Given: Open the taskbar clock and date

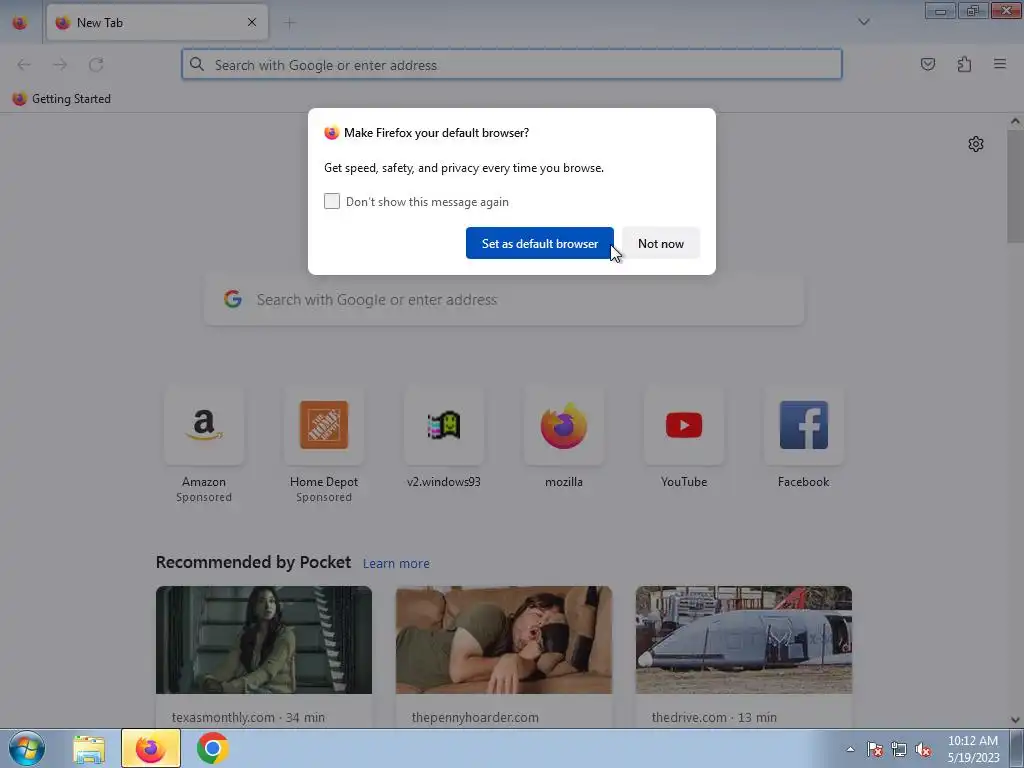Looking at the screenshot, I should pyautogui.click(x=973, y=749).
